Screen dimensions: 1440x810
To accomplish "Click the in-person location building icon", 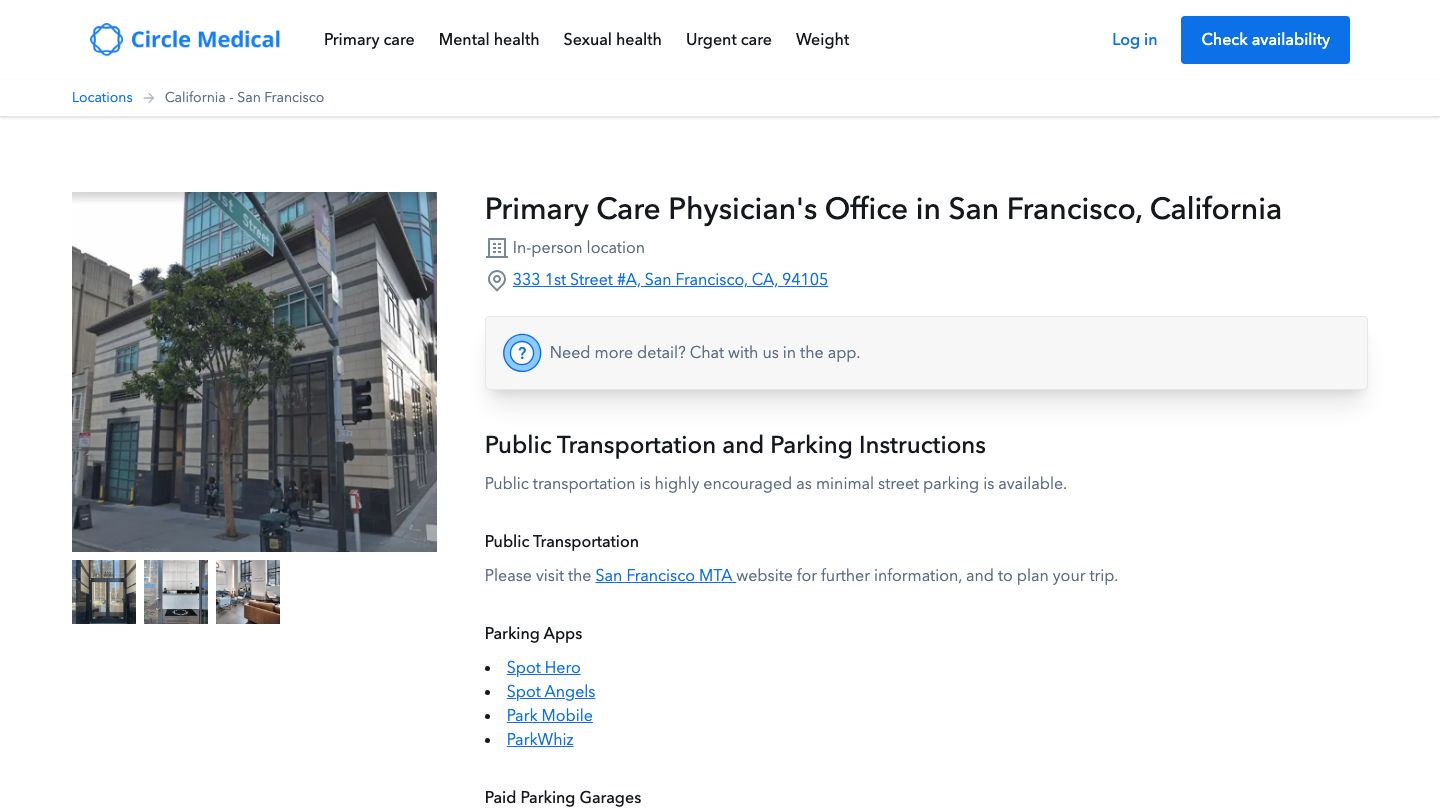I will click(497, 247).
